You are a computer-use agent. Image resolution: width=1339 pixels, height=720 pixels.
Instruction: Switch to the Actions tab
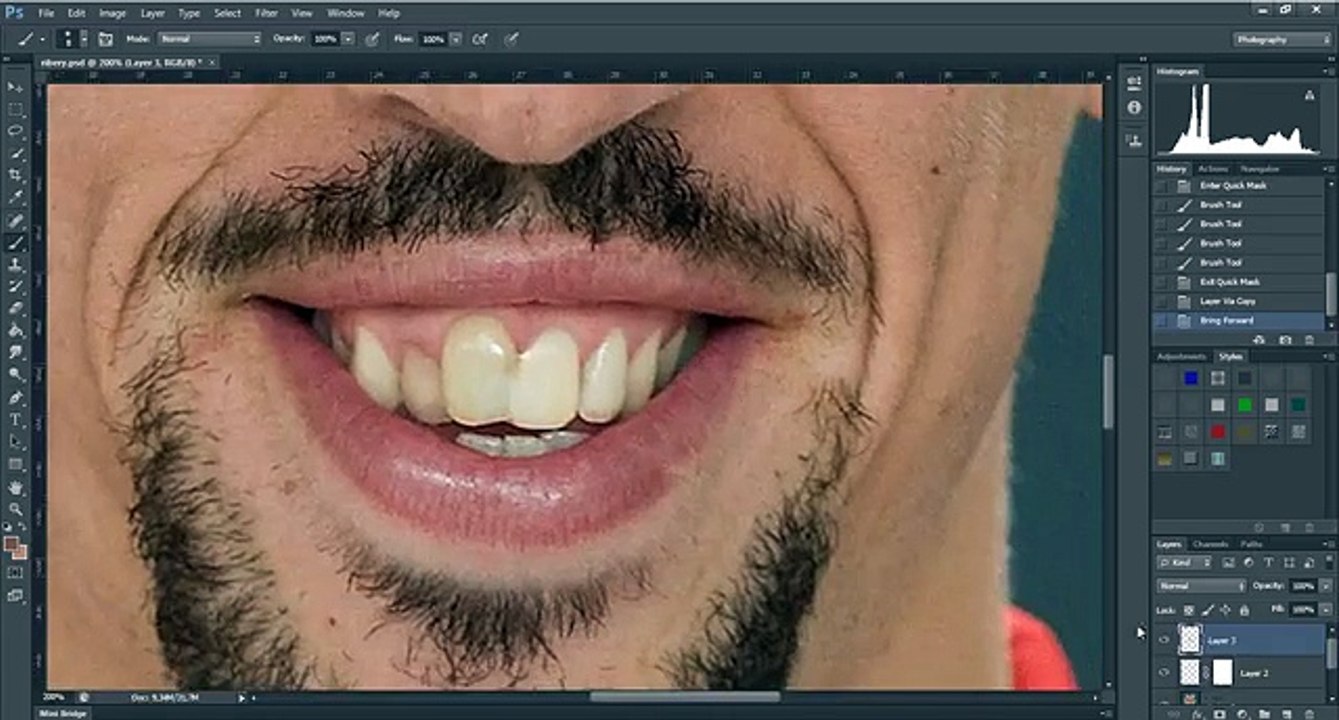1213,168
